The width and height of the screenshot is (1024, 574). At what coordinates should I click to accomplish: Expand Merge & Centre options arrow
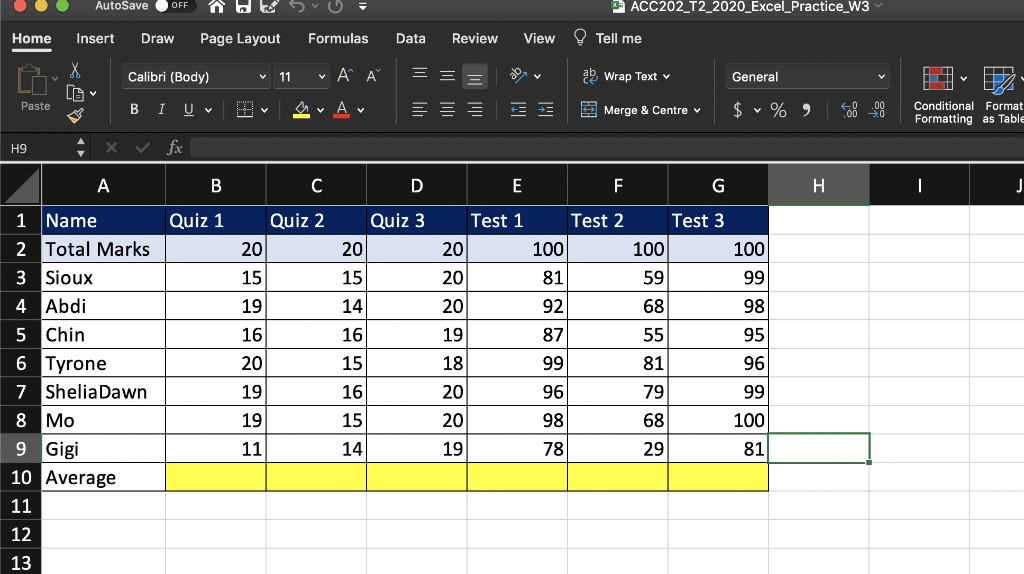click(x=697, y=110)
